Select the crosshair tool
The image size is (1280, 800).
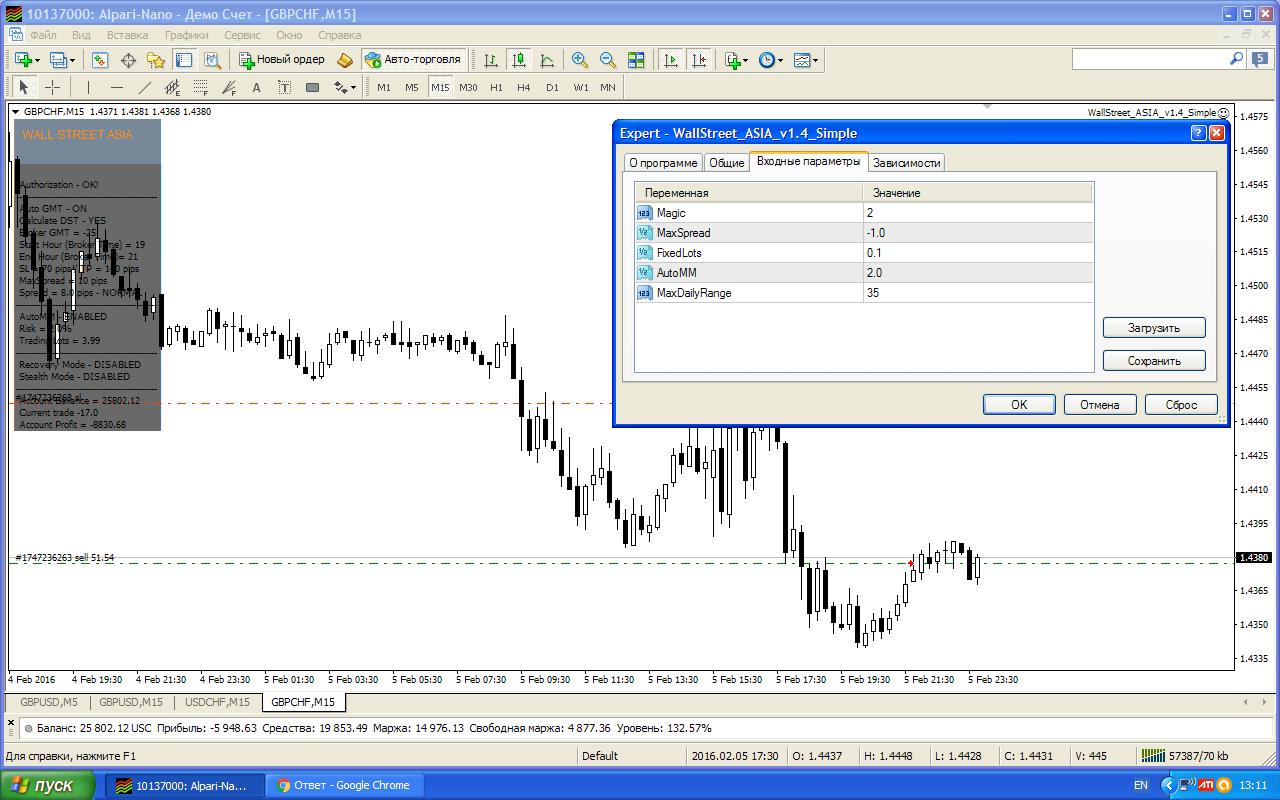[x=53, y=87]
